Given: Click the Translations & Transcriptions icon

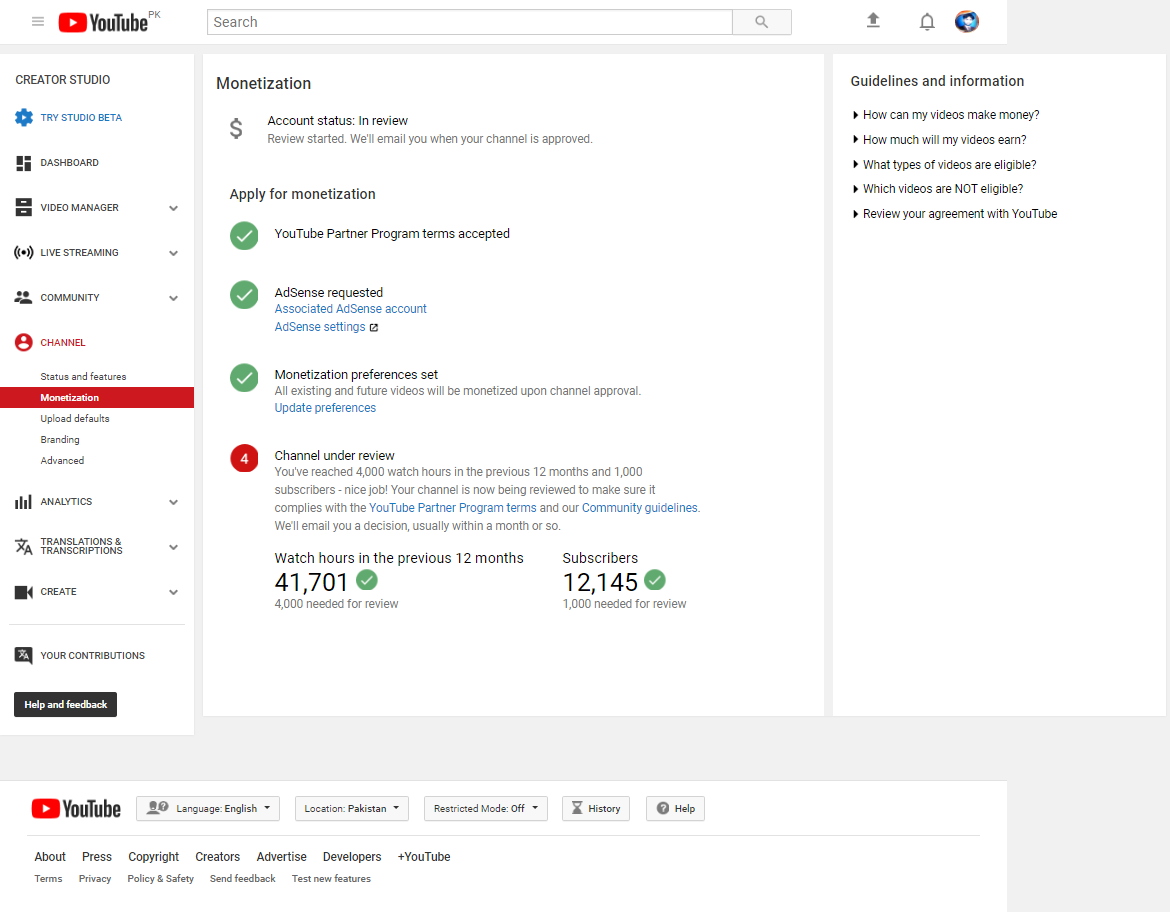Looking at the screenshot, I should click(x=24, y=546).
